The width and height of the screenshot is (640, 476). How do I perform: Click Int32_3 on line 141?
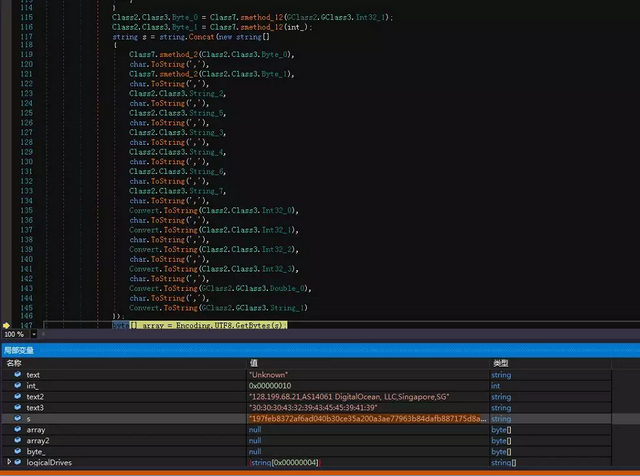point(277,269)
